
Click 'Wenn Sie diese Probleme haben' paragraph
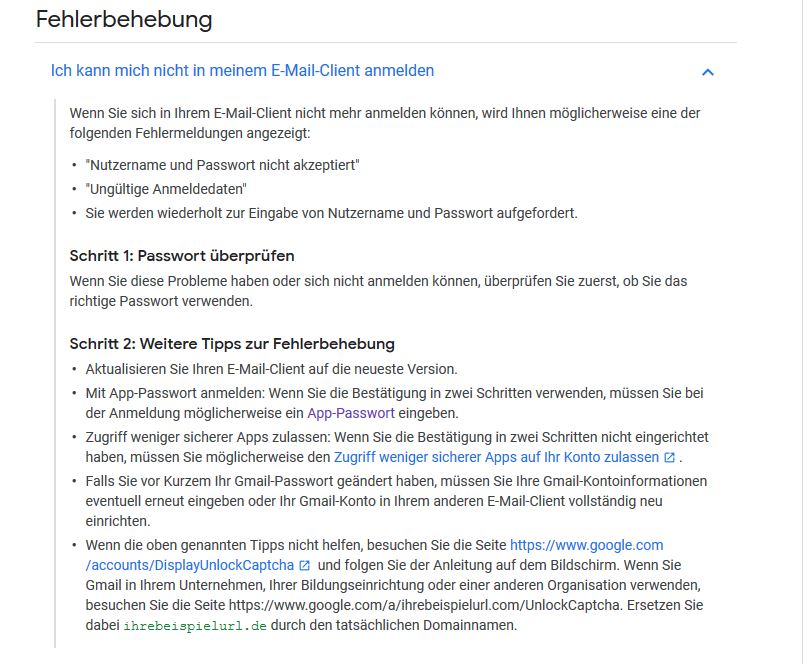(x=378, y=291)
